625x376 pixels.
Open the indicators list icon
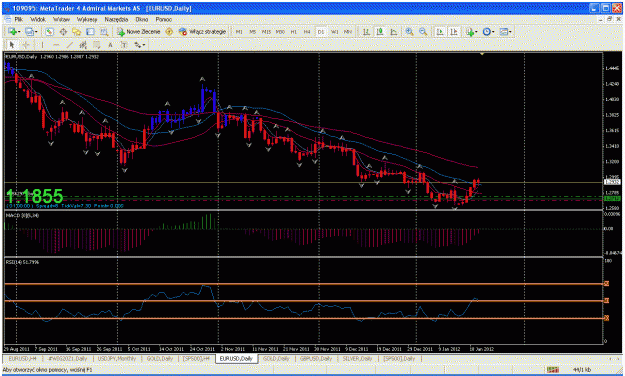pyautogui.click(x=470, y=31)
